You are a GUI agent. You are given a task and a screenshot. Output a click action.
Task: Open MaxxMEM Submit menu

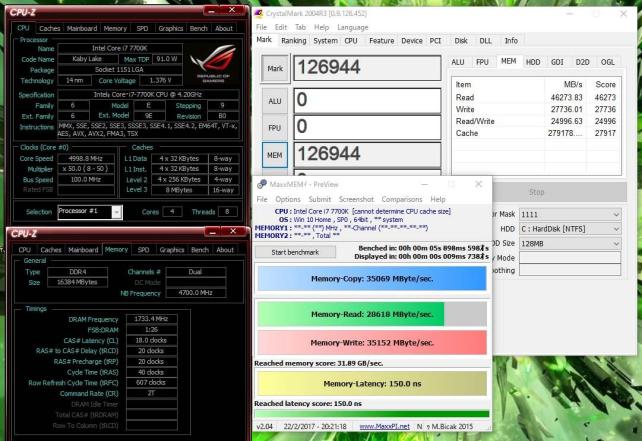tap(320, 199)
